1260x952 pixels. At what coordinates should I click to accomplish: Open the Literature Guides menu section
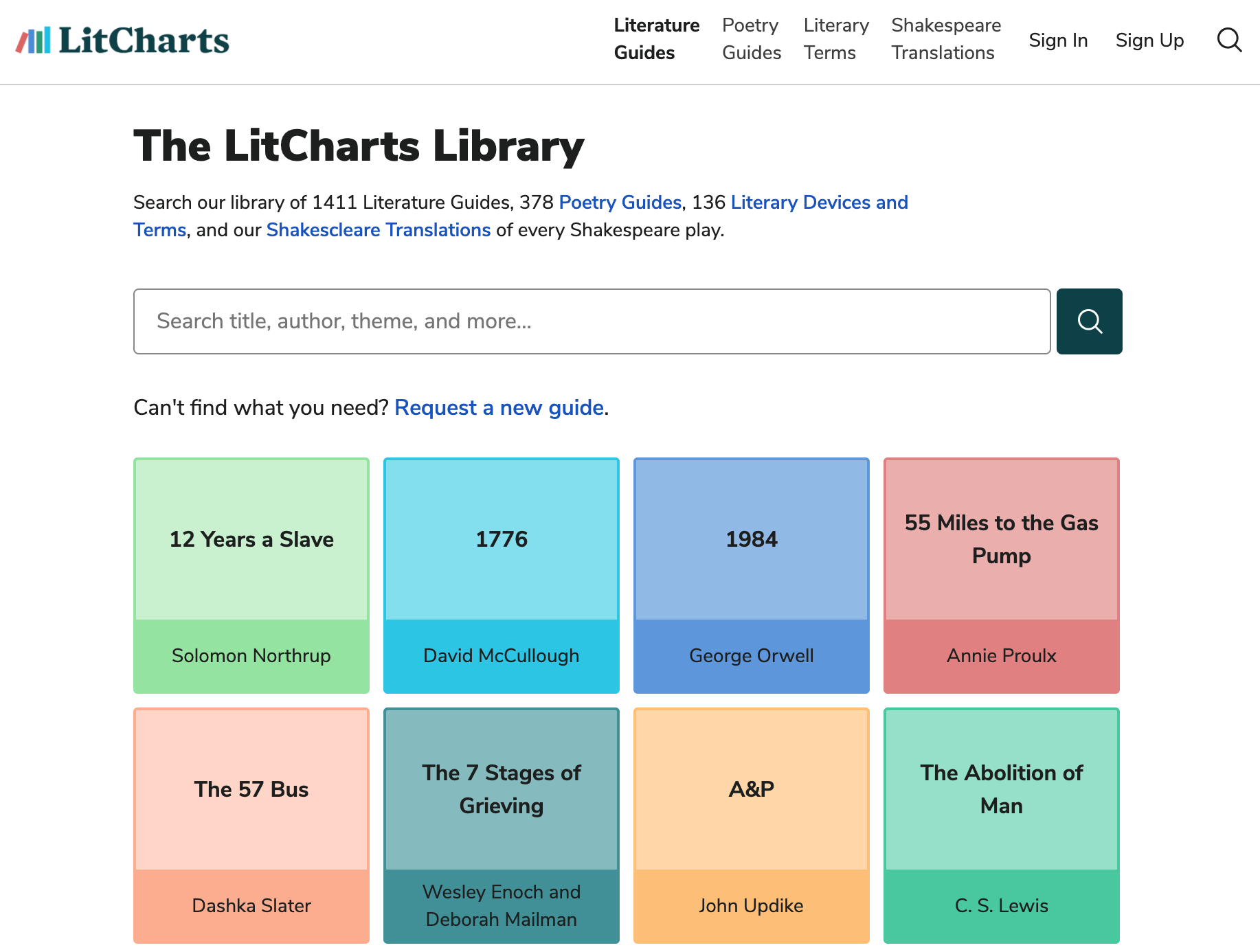click(x=656, y=39)
